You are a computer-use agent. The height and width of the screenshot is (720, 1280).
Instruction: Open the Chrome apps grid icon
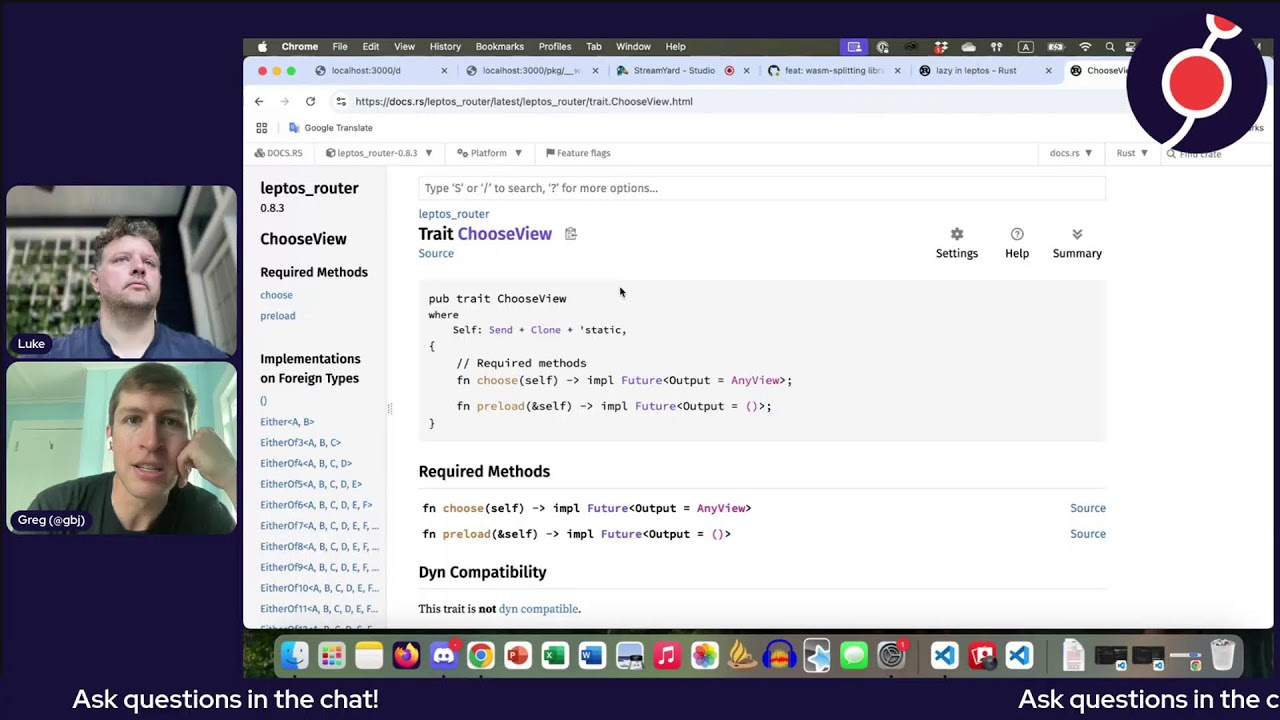point(262,128)
